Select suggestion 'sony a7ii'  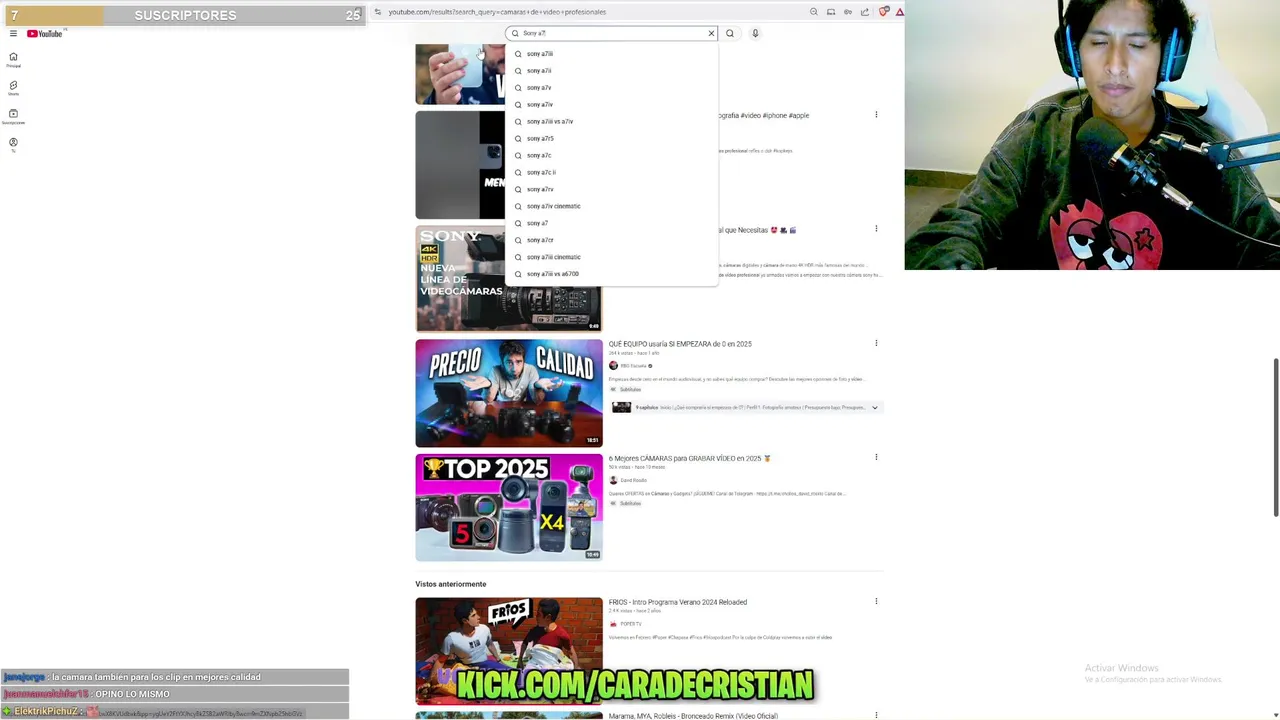611,71
